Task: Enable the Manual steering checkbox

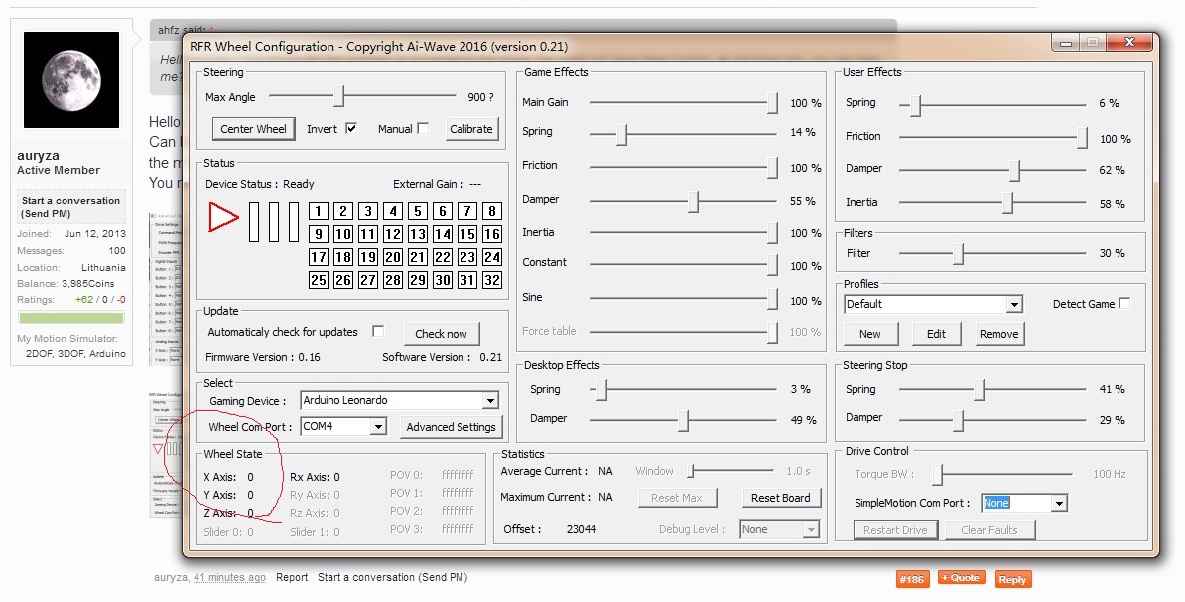Action: 423,129
